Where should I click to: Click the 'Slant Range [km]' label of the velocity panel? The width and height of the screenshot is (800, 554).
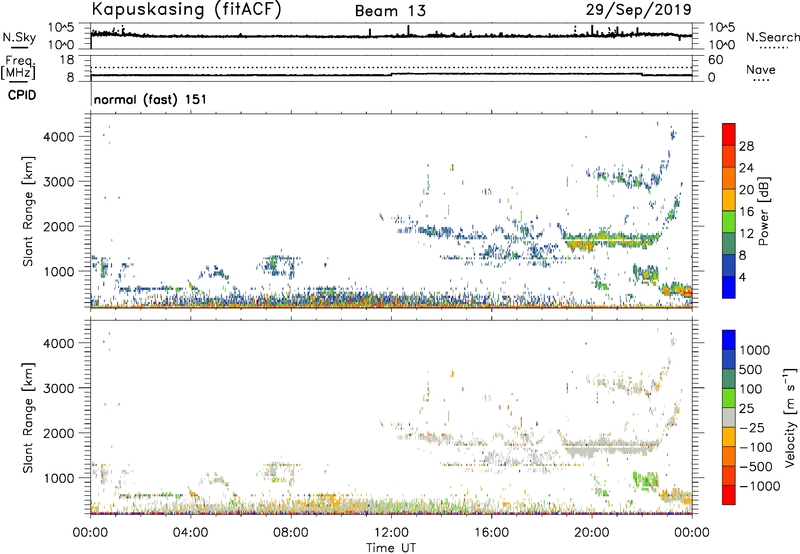pos(28,418)
